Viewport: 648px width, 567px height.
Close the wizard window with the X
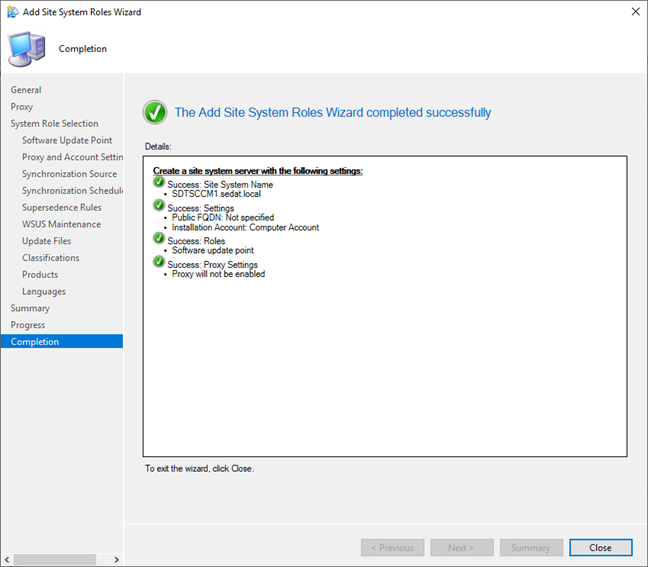click(x=636, y=12)
